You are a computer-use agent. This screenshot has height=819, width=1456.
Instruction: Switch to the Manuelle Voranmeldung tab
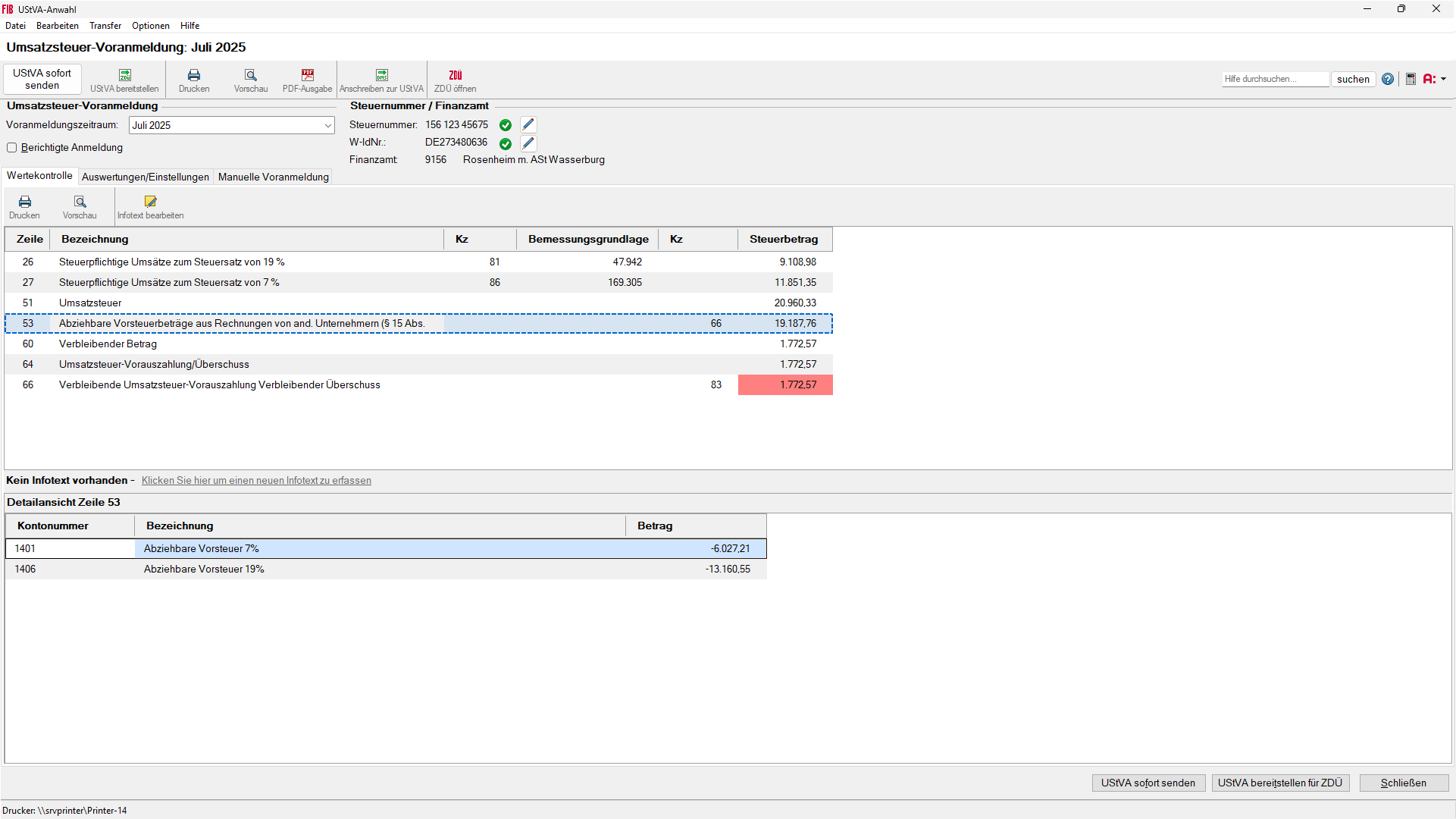pos(273,177)
